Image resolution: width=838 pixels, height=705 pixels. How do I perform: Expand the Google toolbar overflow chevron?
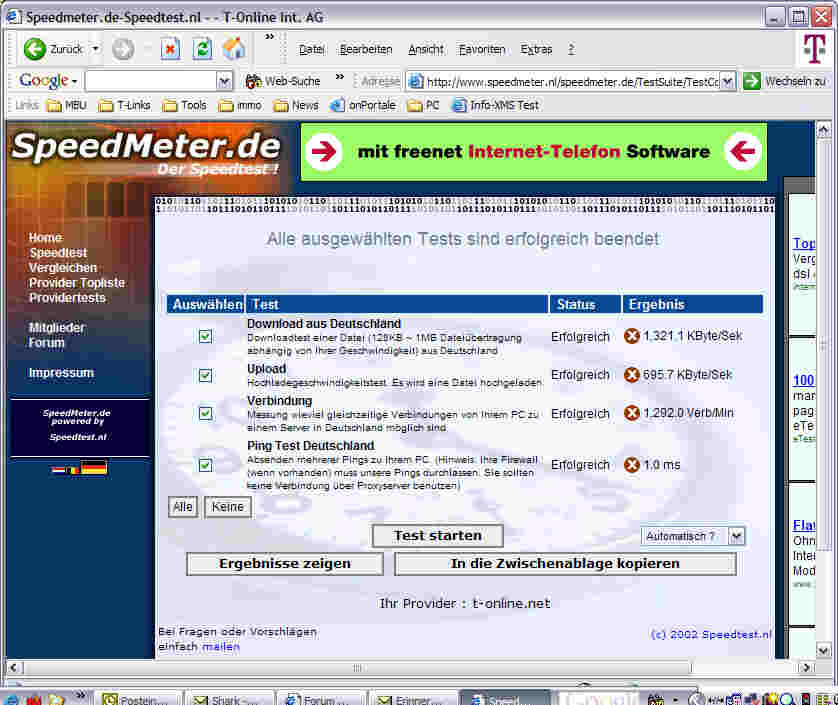pos(339,76)
